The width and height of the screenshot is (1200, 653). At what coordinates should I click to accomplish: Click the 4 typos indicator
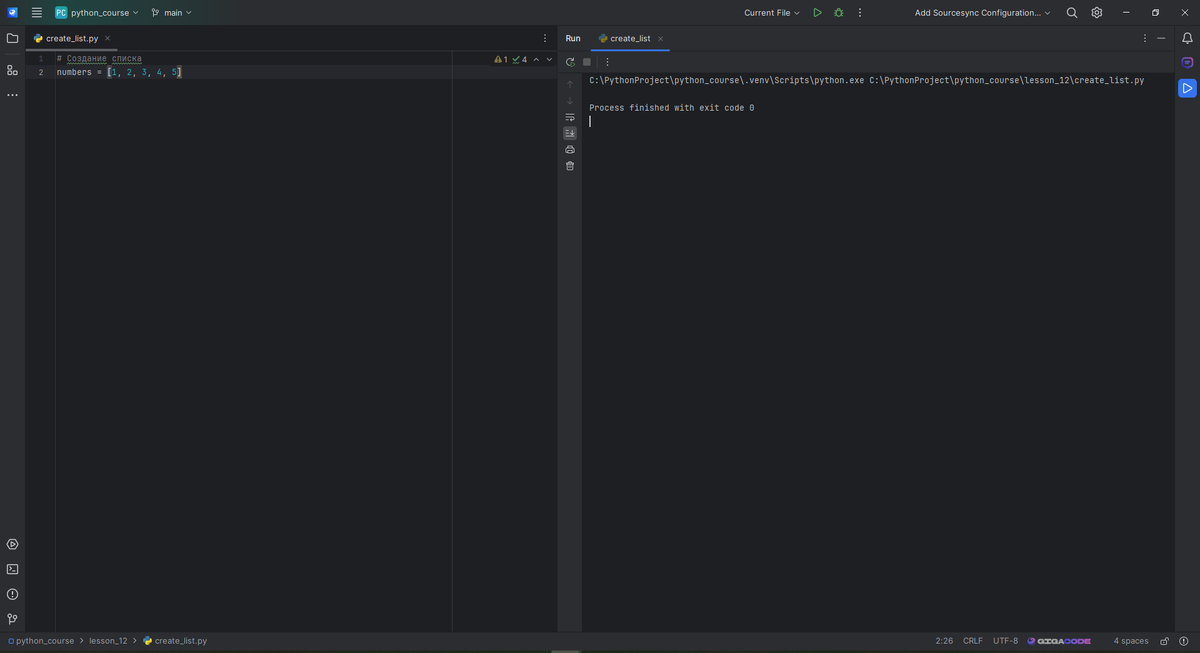tap(519, 60)
